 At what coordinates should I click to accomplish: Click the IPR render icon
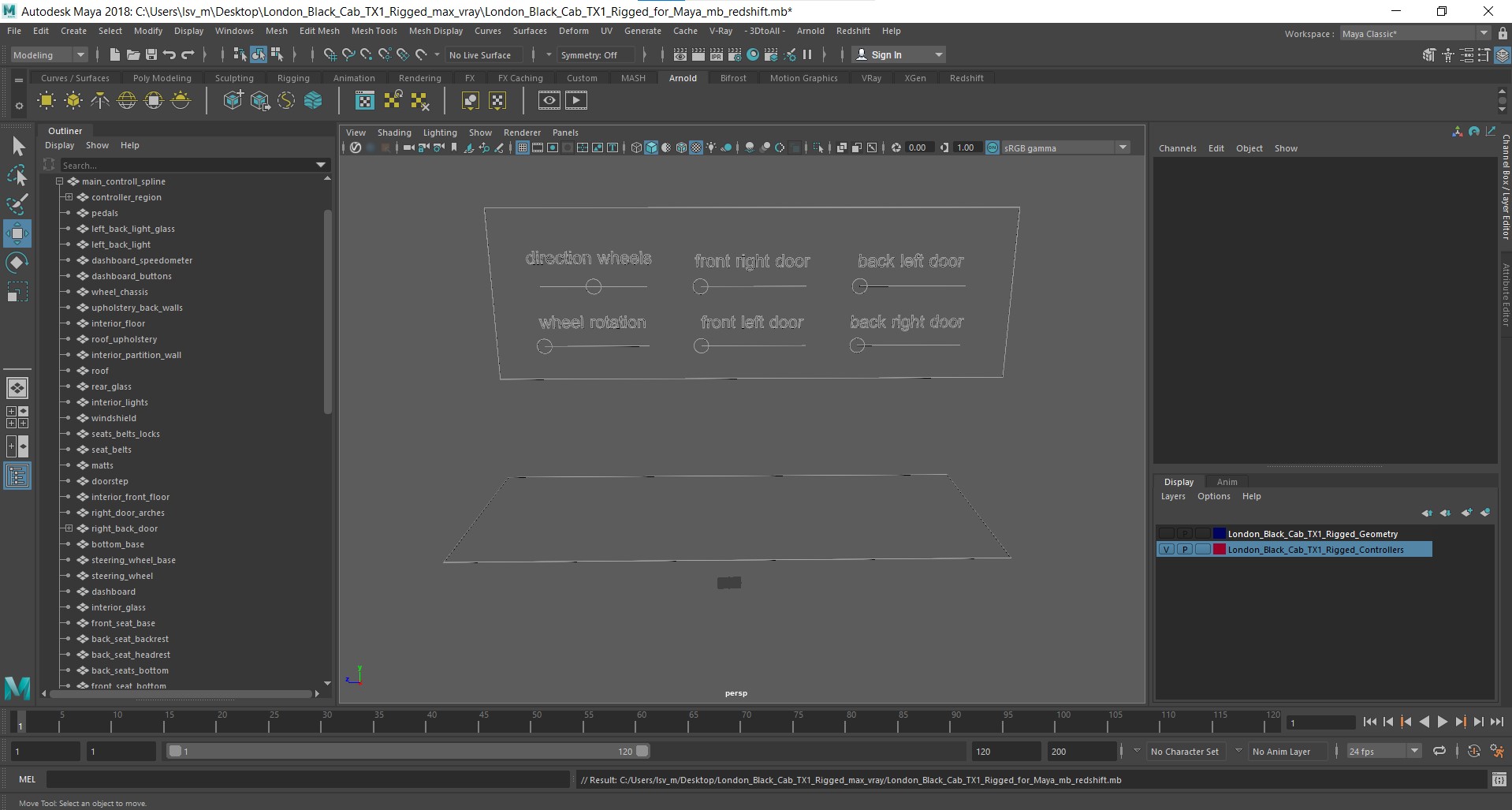tap(716, 54)
